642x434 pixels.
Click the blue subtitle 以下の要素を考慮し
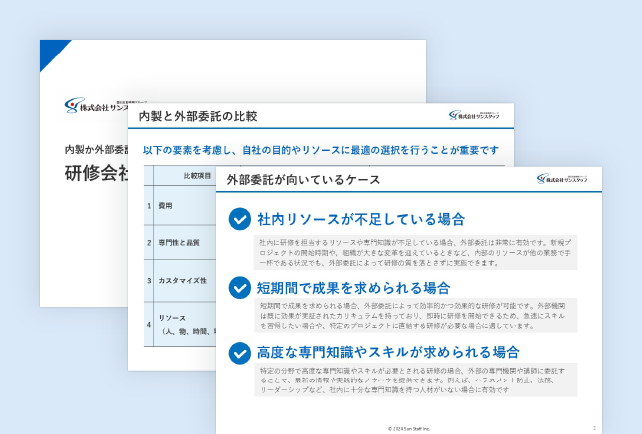click(x=321, y=150)
